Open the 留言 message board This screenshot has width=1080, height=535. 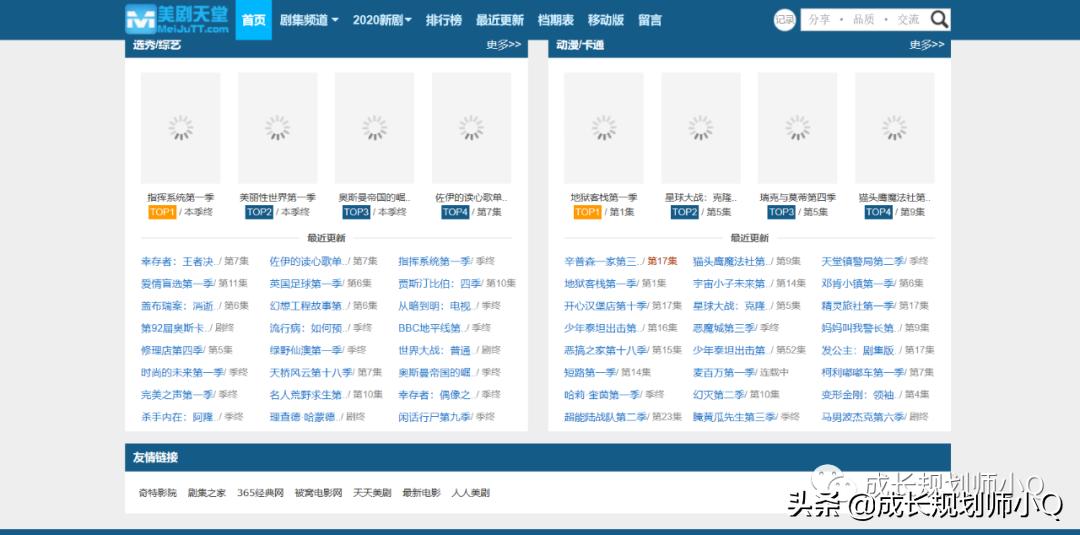[x=650, y=20]
